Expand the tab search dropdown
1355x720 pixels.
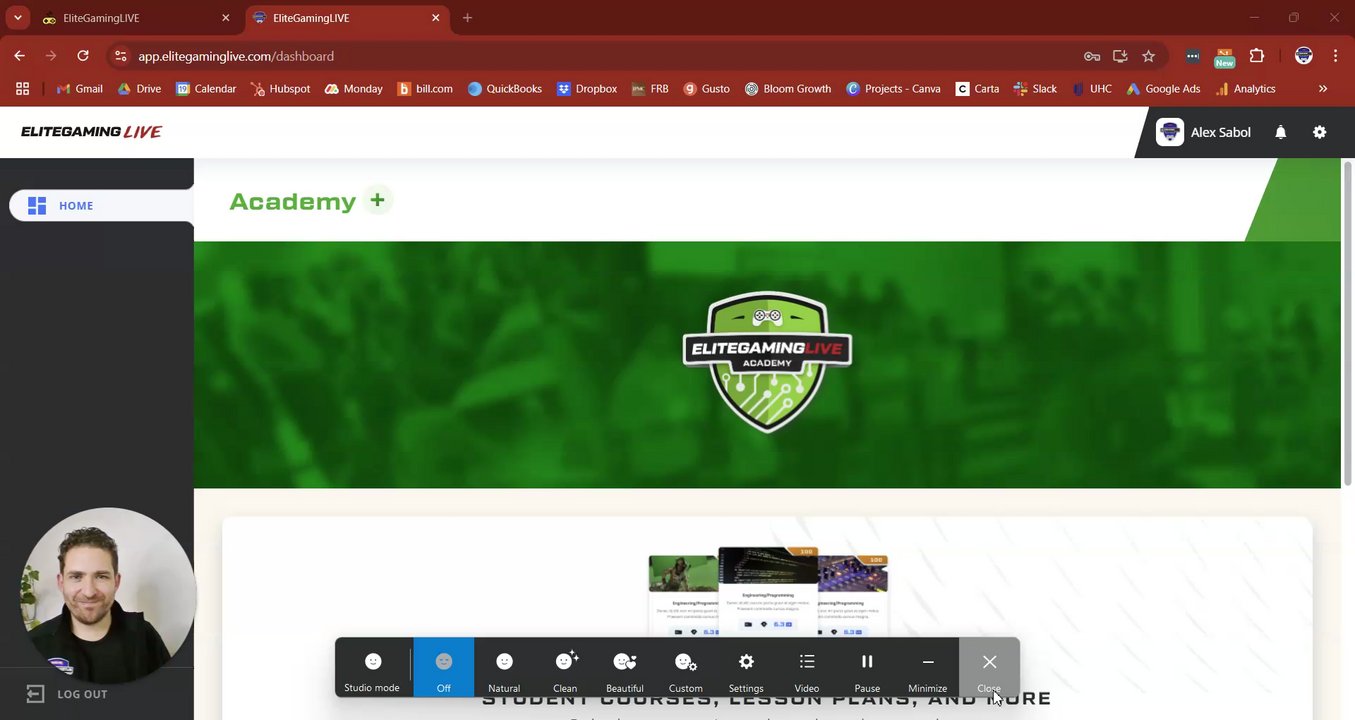[17, 18]
